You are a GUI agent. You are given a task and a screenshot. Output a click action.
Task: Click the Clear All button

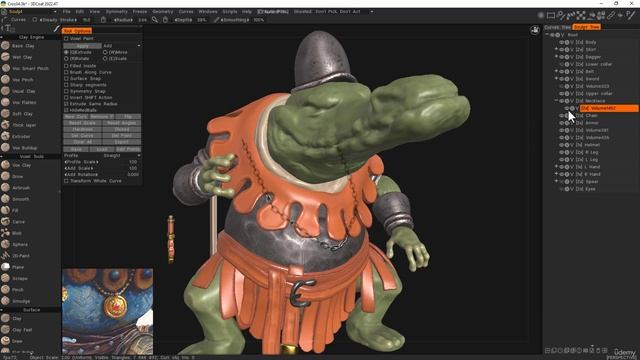82,142
